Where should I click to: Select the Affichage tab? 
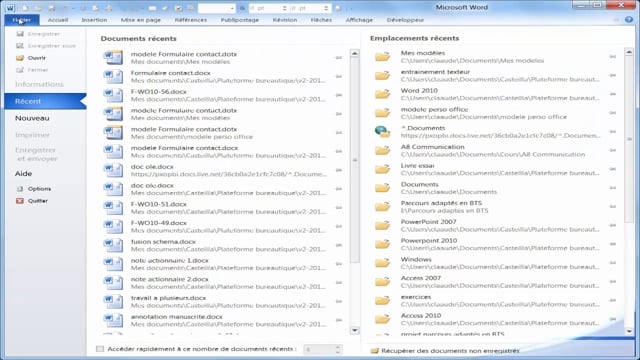coord(359,20)
